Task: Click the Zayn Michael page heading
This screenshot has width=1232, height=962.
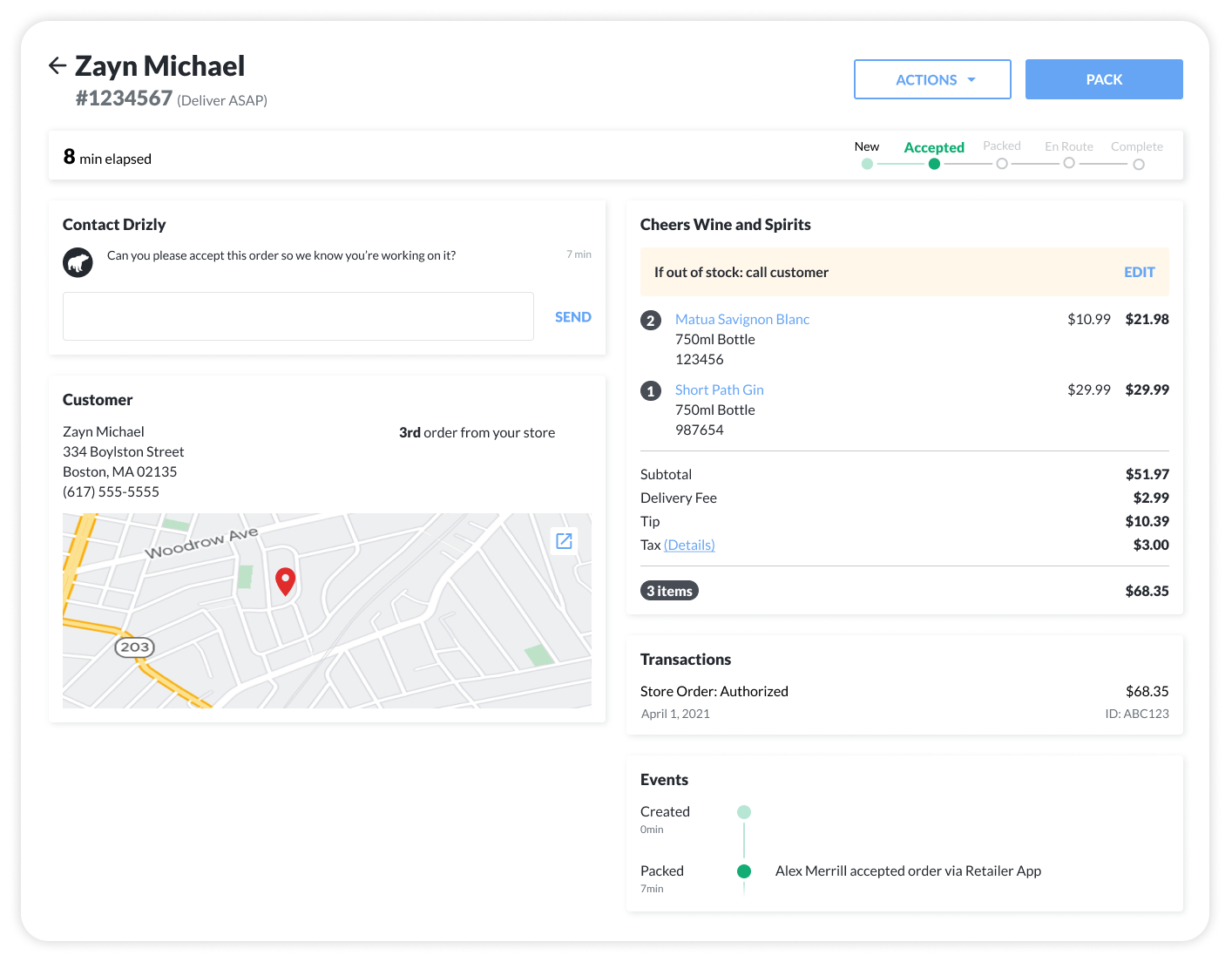Action: click(160, 66)
